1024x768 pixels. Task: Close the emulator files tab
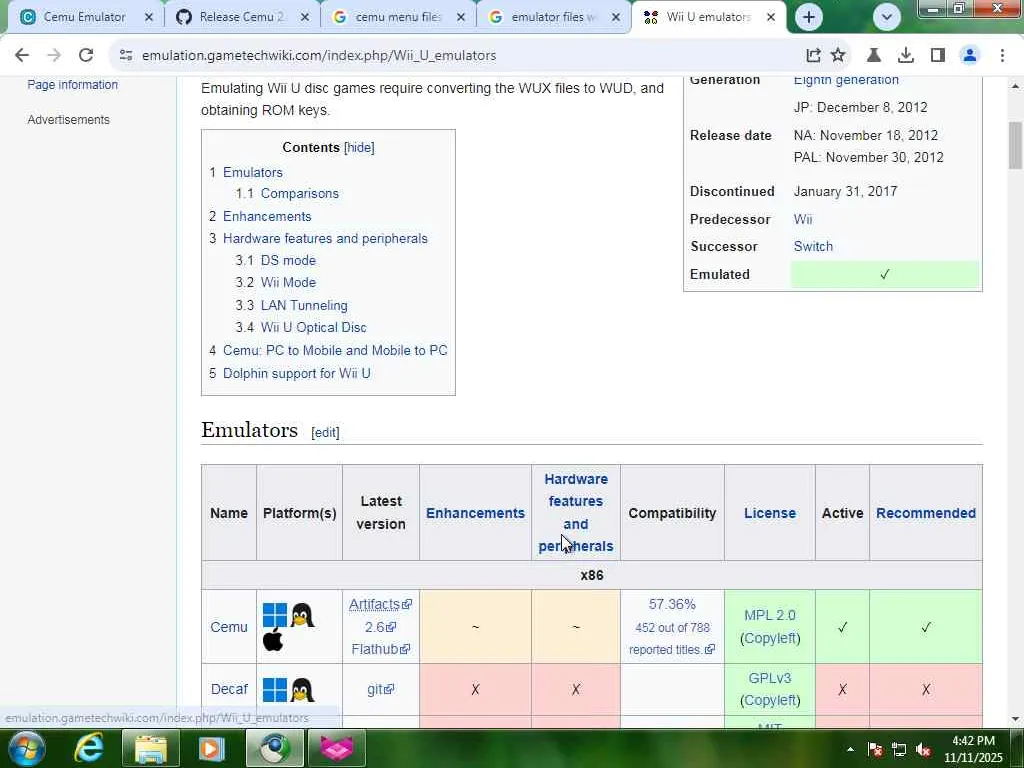click(x=616, y=18)
